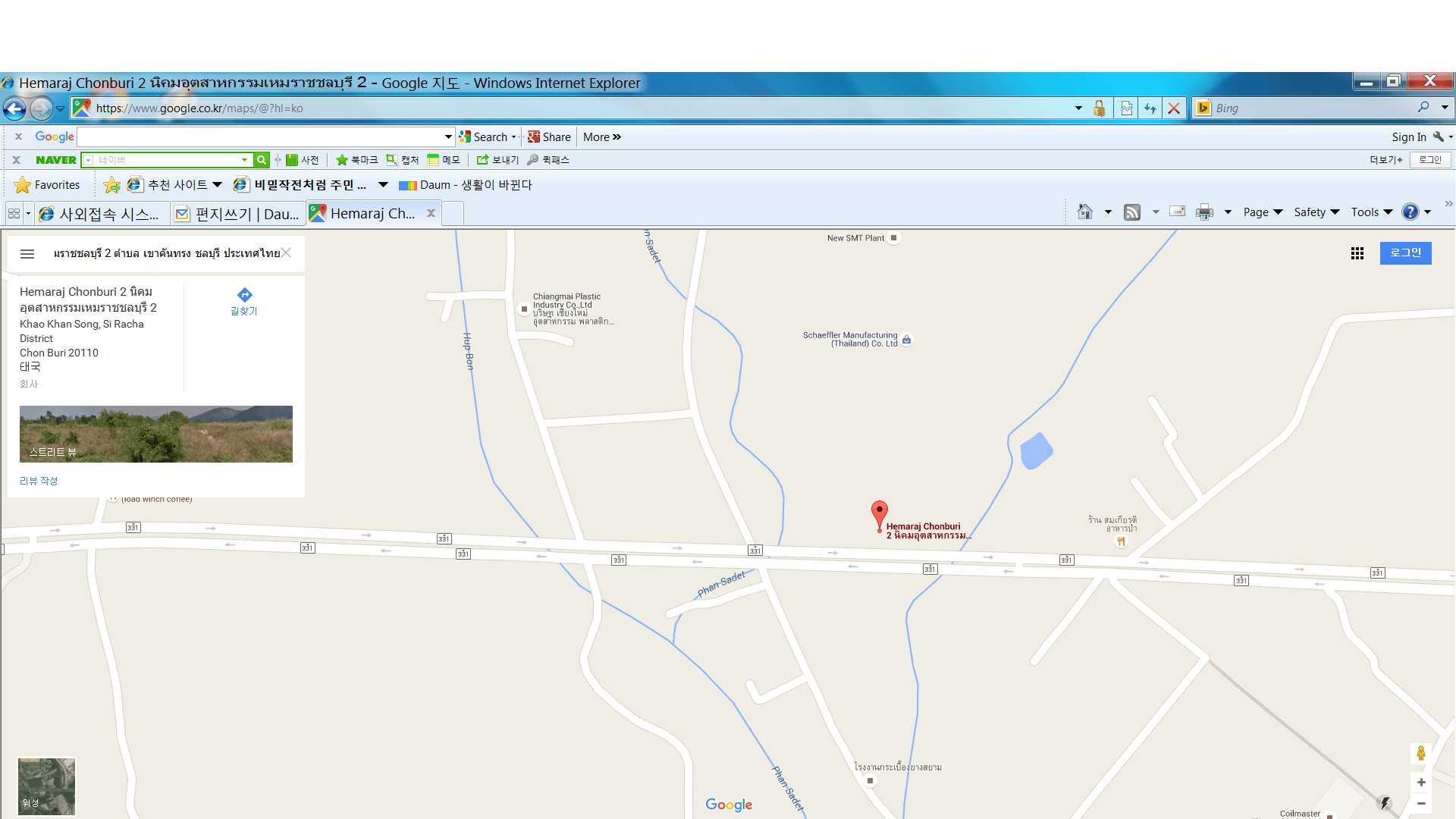Click the blue 로그인 button on map

coord(1405,253)
